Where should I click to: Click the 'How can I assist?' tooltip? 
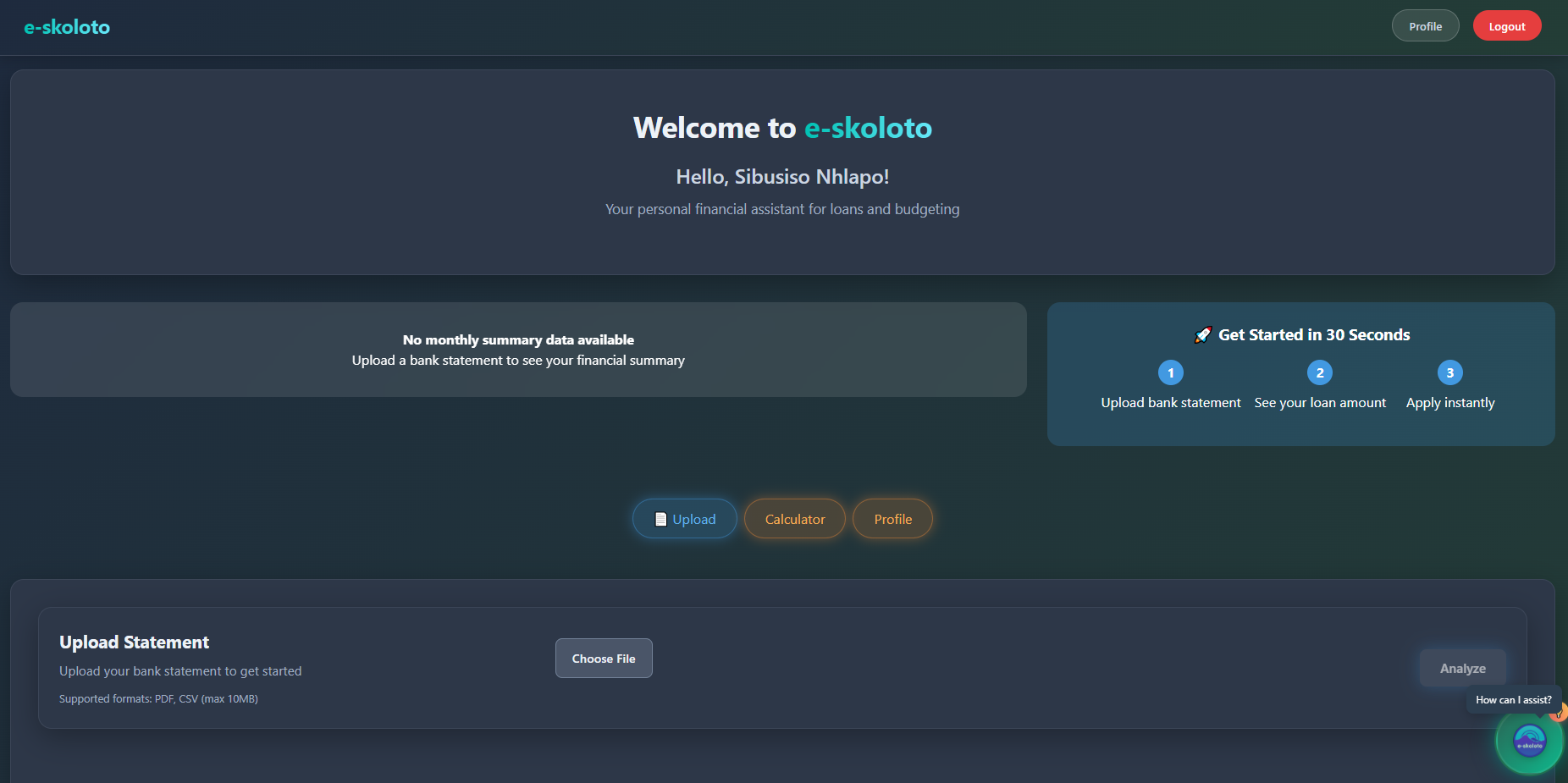coord(1514,699)
